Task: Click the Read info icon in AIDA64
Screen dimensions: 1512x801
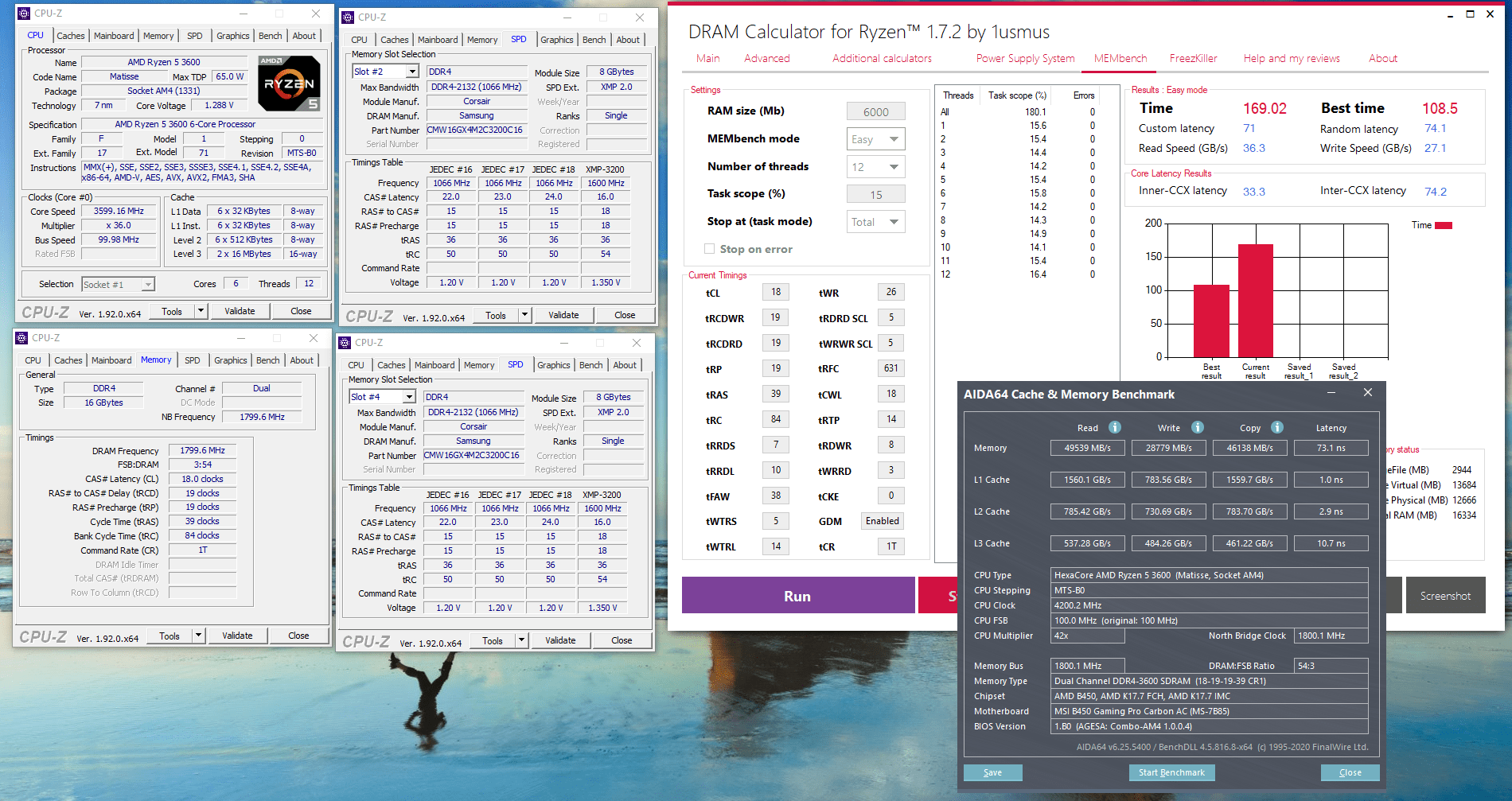Action: coord(1115,427)
